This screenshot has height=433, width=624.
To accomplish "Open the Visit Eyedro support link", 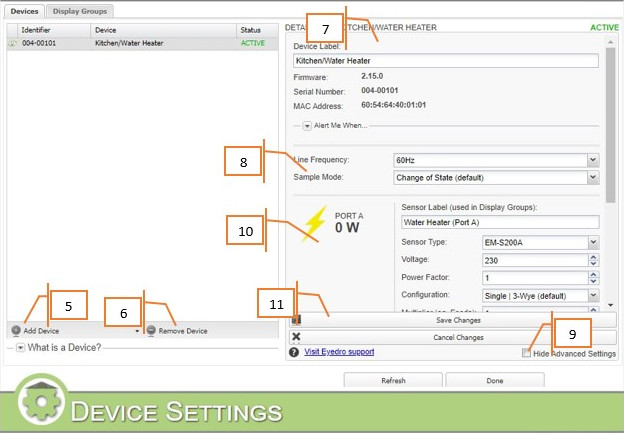I will point(339,352).
